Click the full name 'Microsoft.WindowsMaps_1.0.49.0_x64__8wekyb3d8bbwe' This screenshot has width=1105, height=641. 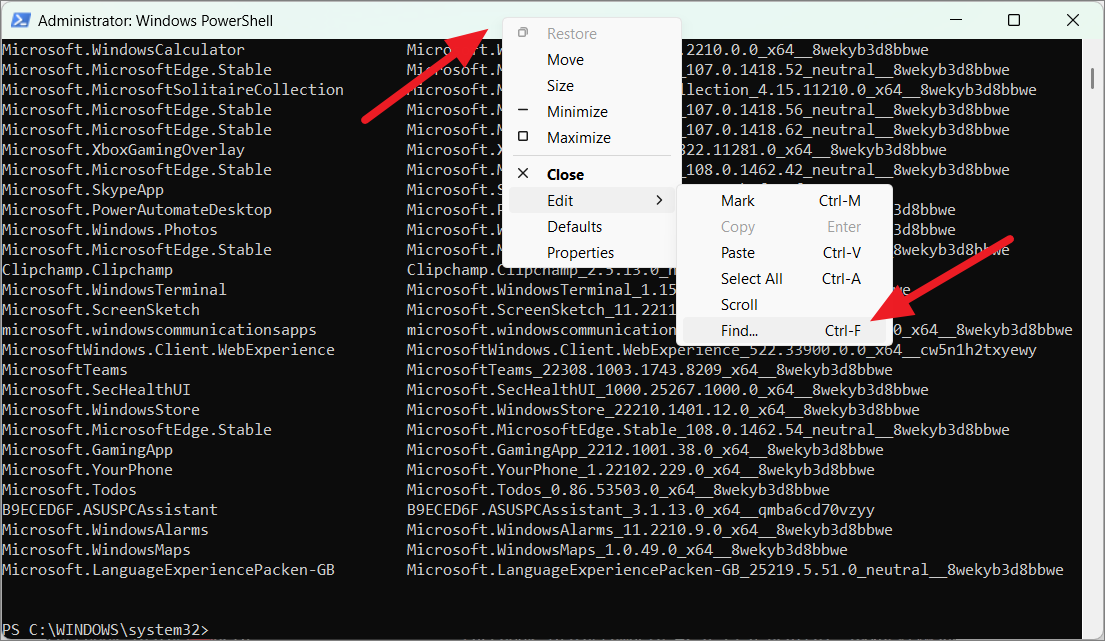click(627, 550)
